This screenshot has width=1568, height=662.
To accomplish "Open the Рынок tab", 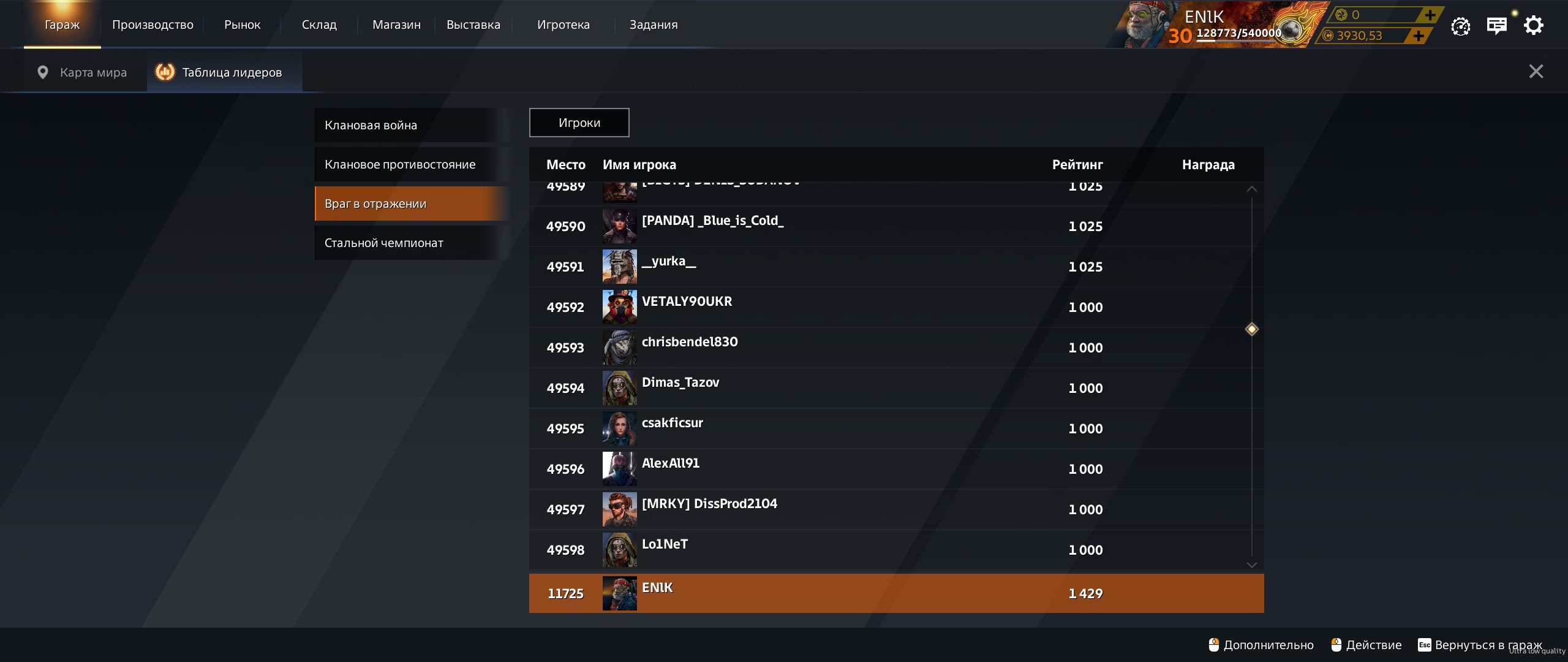I will point(242,25).
